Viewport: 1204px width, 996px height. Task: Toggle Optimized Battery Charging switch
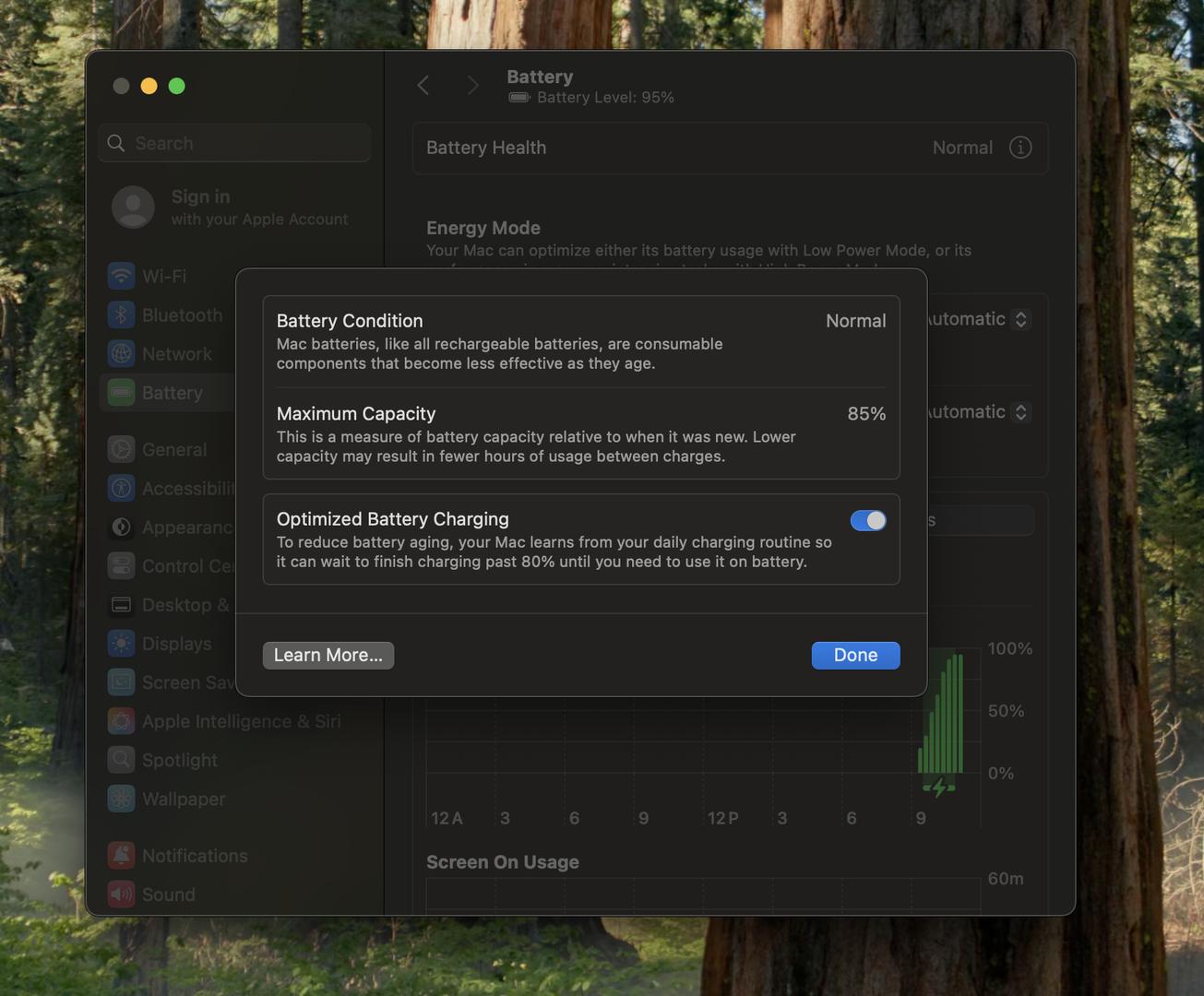867,521
